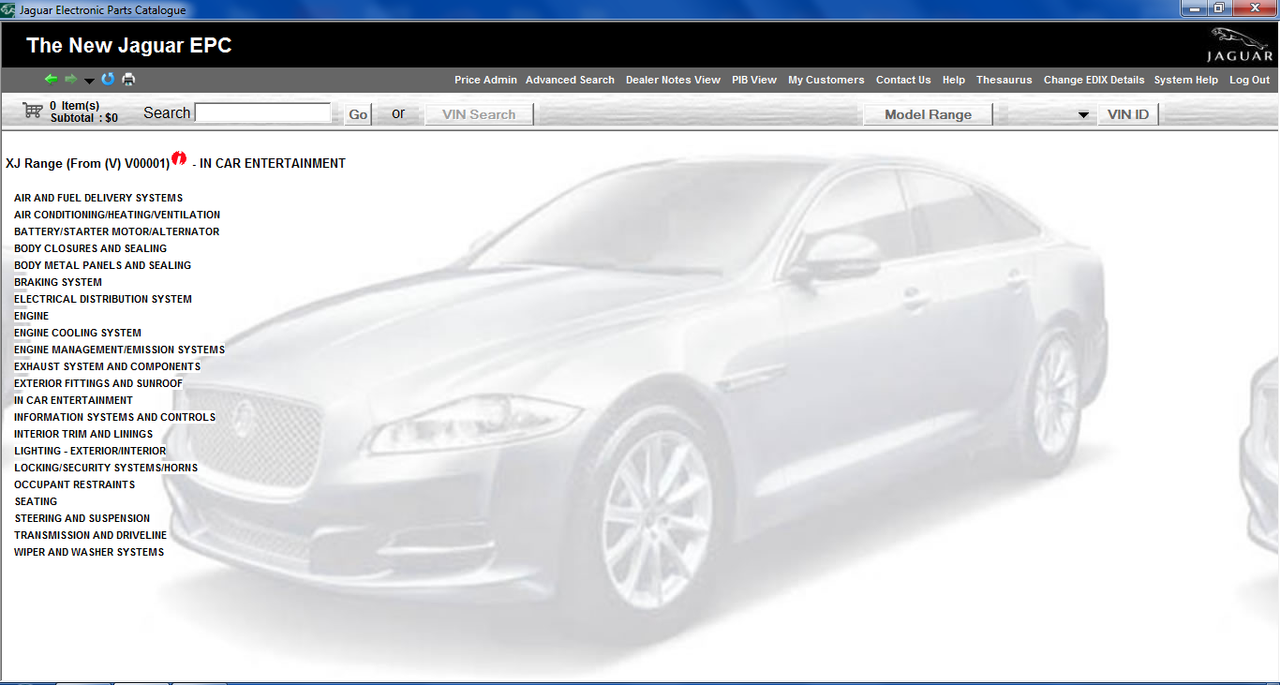Open Braking System category
Image resolution: width=1280 pixels, height=685 pixels.
tap(58, 283)
